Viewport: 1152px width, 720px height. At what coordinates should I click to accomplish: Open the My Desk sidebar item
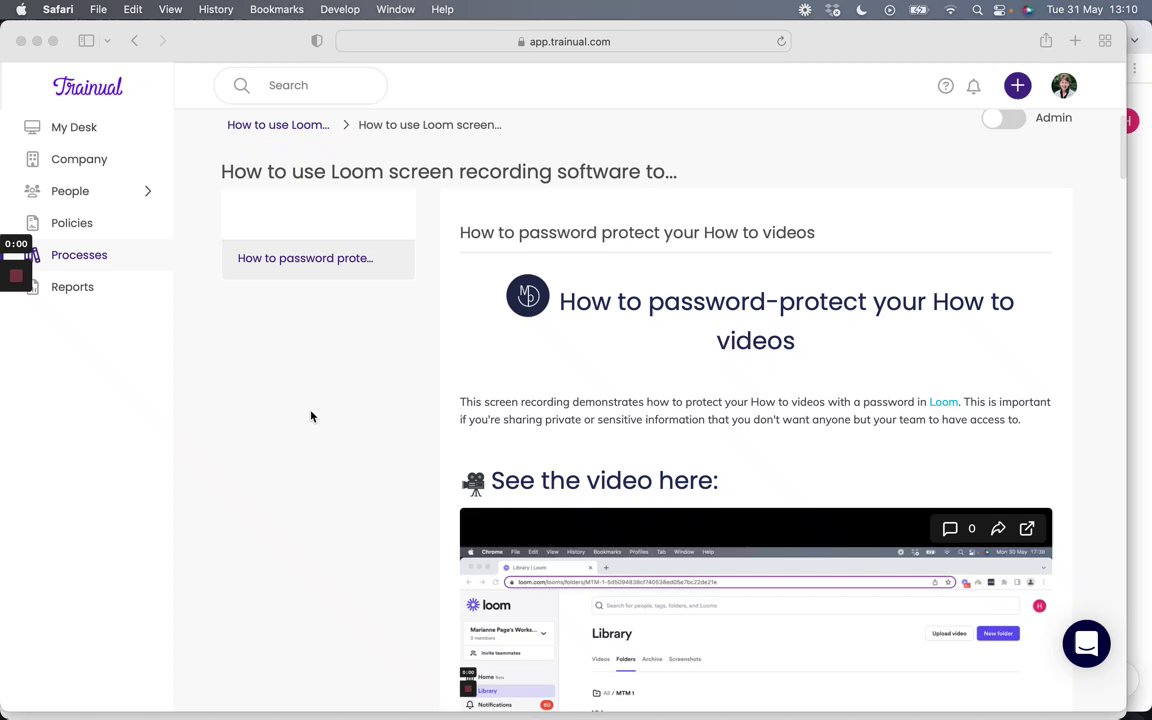pos(73,127)
